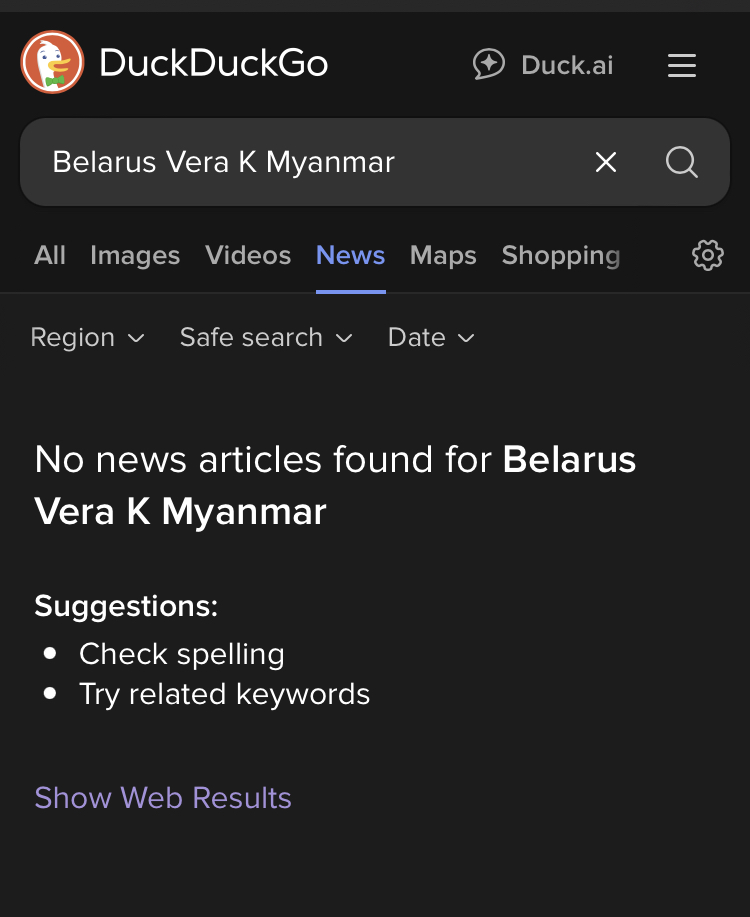Clear the search query with the X icon
This screenshot has width=750, height=917.
pos(605,162)
